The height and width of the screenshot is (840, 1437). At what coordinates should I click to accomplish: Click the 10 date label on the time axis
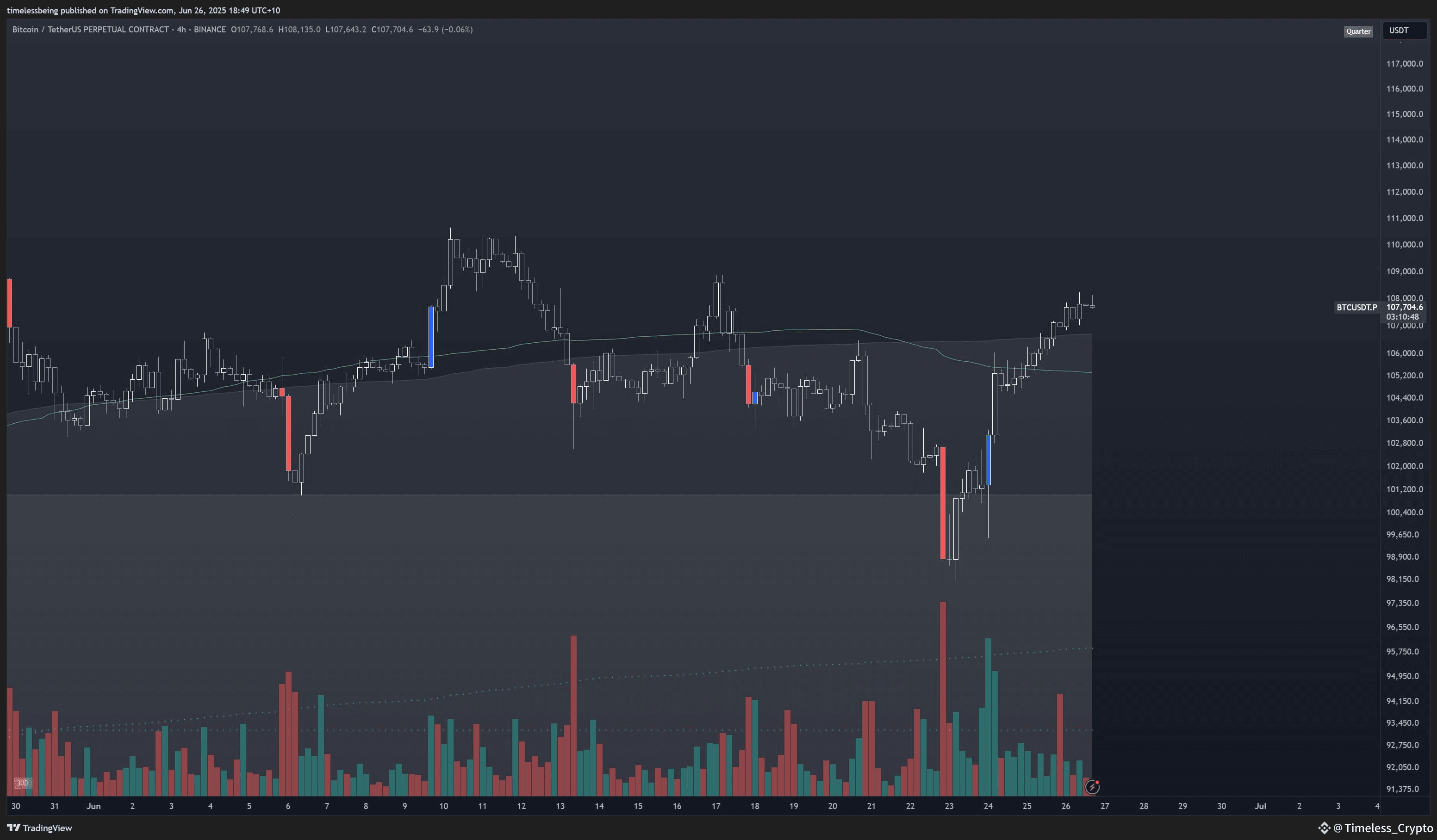click(x=444, y=806)
